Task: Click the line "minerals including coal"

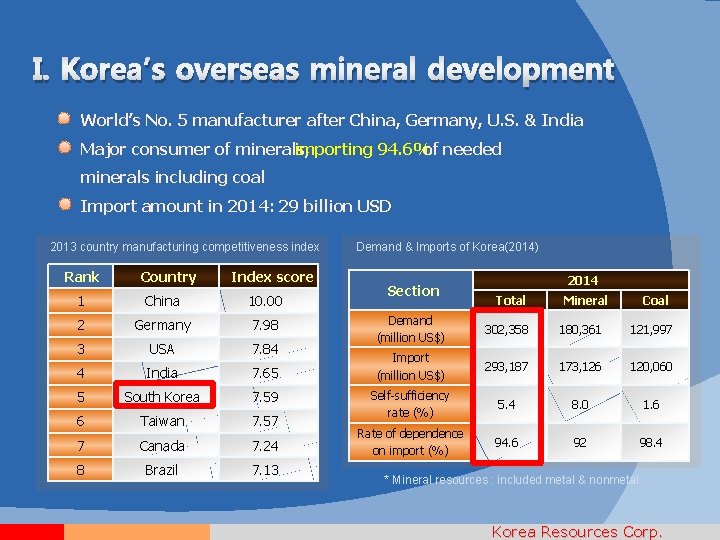Action: (172, 177)
